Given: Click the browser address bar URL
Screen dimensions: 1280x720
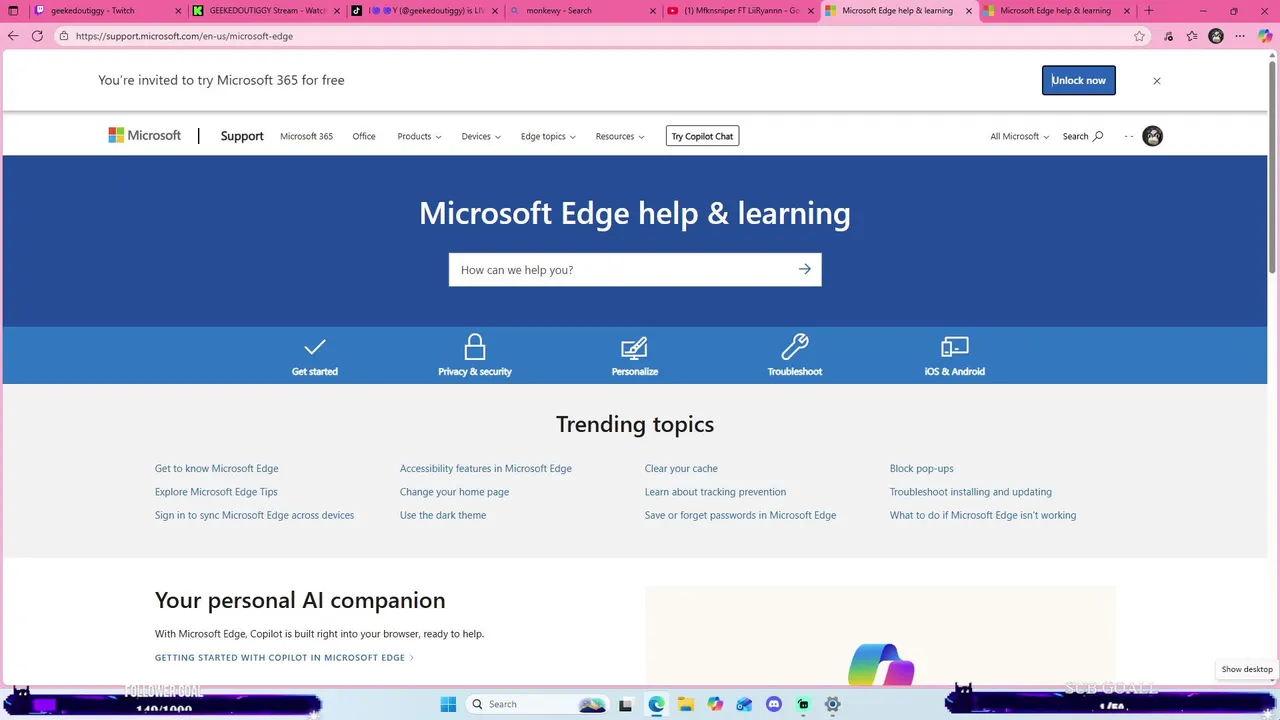Looking at the screenshot, I should (184, 36).
